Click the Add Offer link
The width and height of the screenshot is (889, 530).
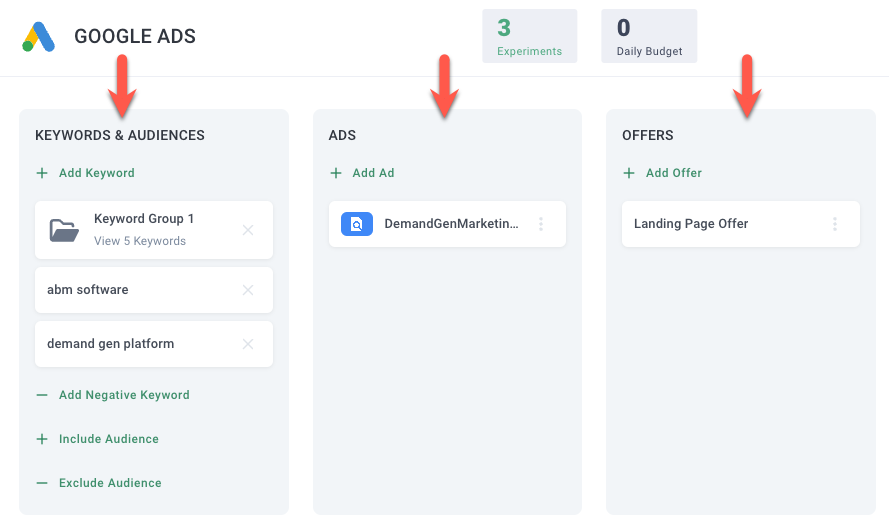(674, 173)
